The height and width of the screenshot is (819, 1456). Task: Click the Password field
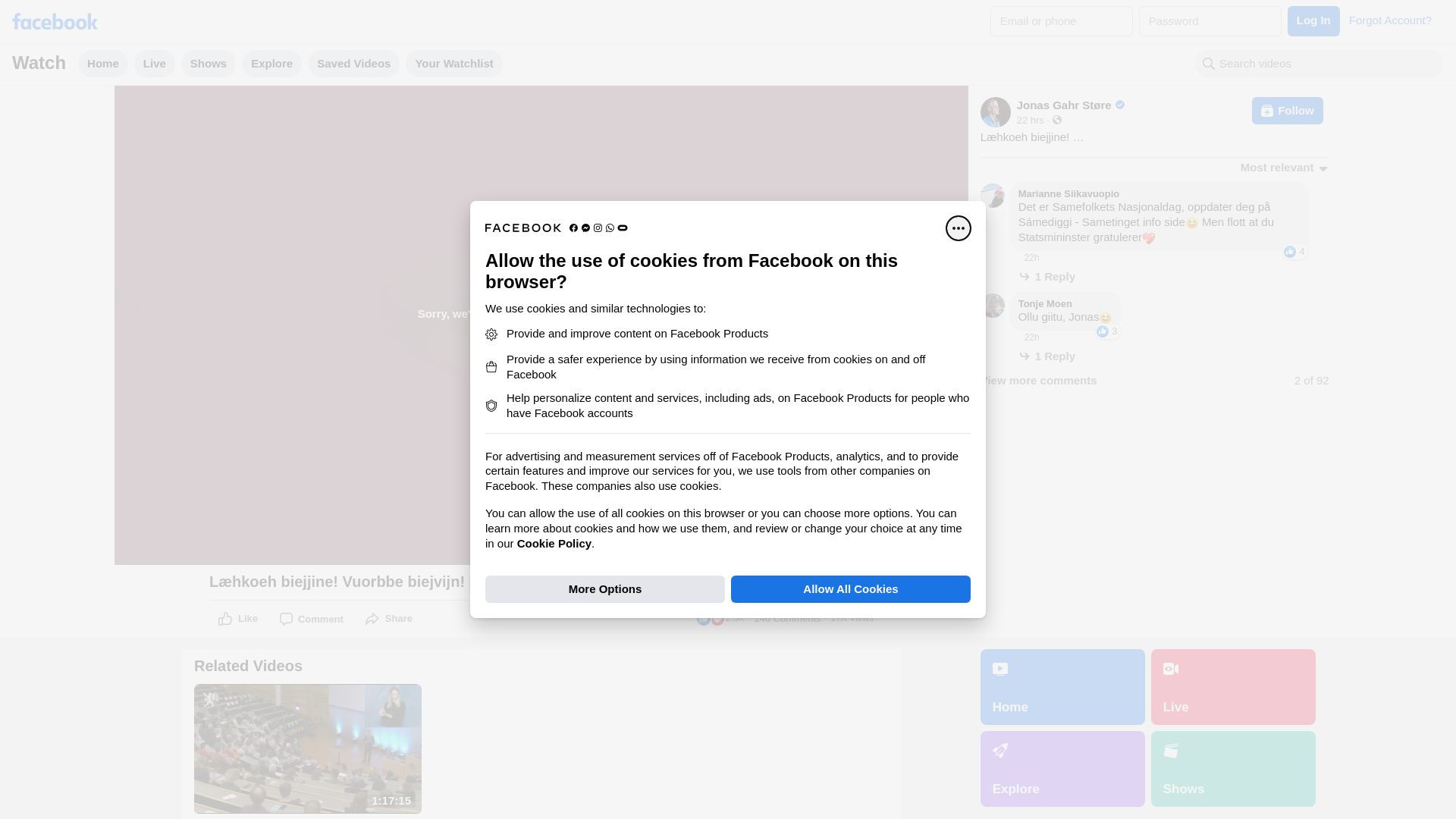(x=1210, y=21)
